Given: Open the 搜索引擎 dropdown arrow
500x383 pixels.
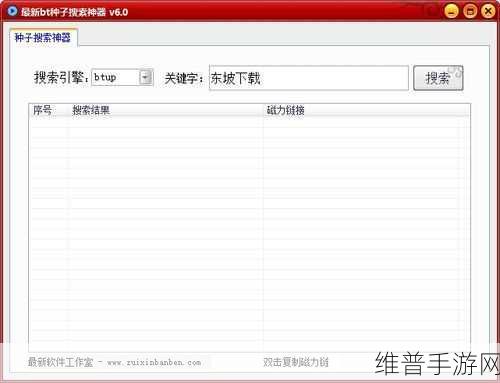Looking at the screenshot, I should point(146,77).
